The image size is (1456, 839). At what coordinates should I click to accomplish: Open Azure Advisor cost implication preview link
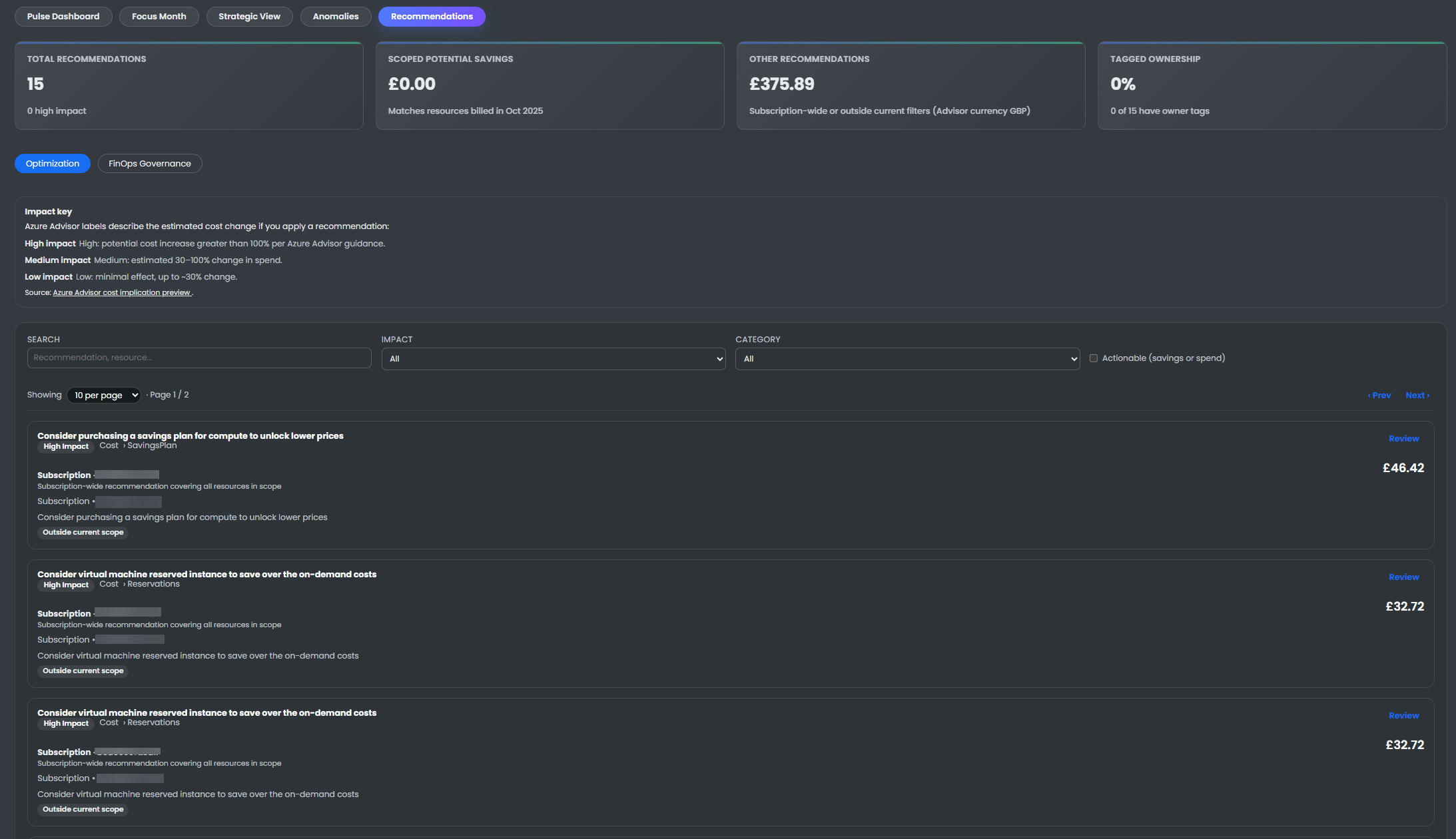[x=122, y=293]
